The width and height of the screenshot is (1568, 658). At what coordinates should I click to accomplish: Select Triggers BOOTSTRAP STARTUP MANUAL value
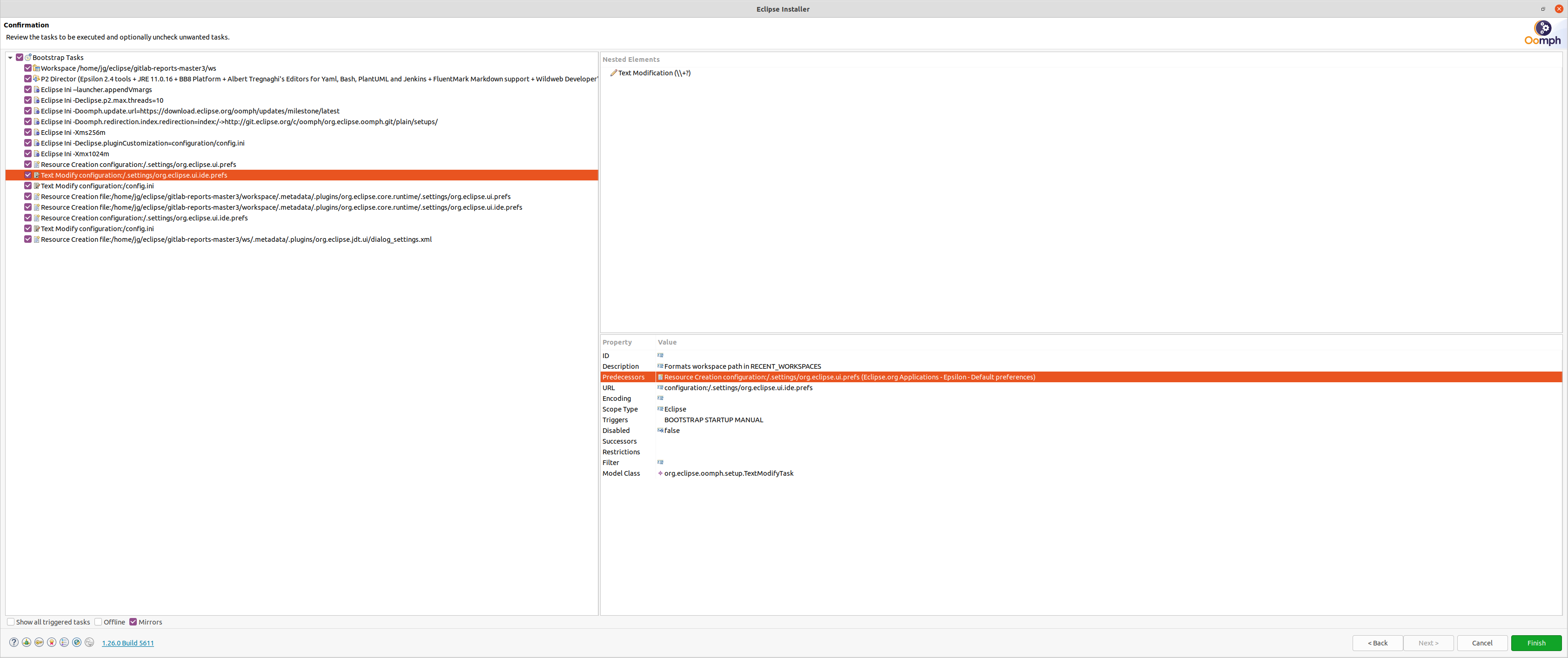(x=713, y=419)
